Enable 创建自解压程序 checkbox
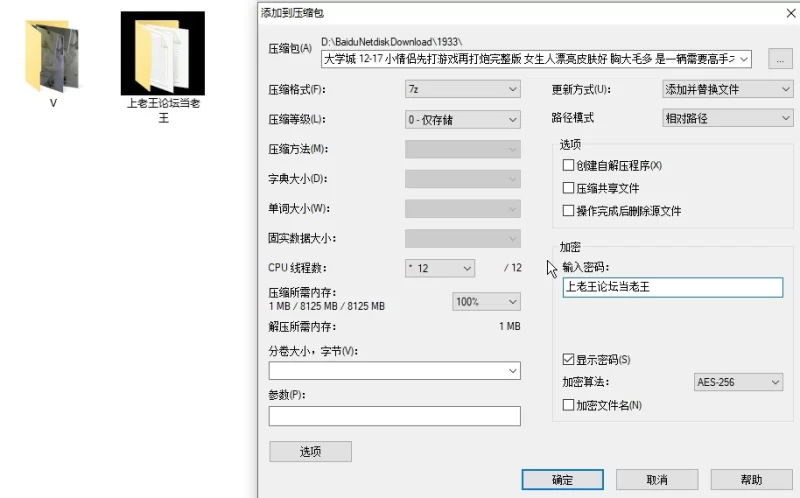This screenshot has height=498, width=800. (x=569, y=165)
